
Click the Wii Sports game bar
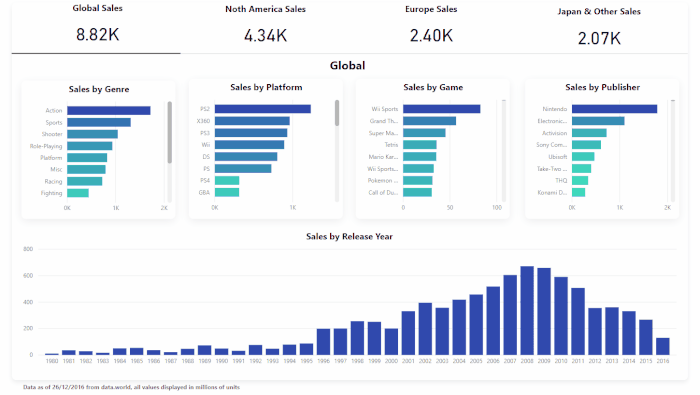(442, 109)
